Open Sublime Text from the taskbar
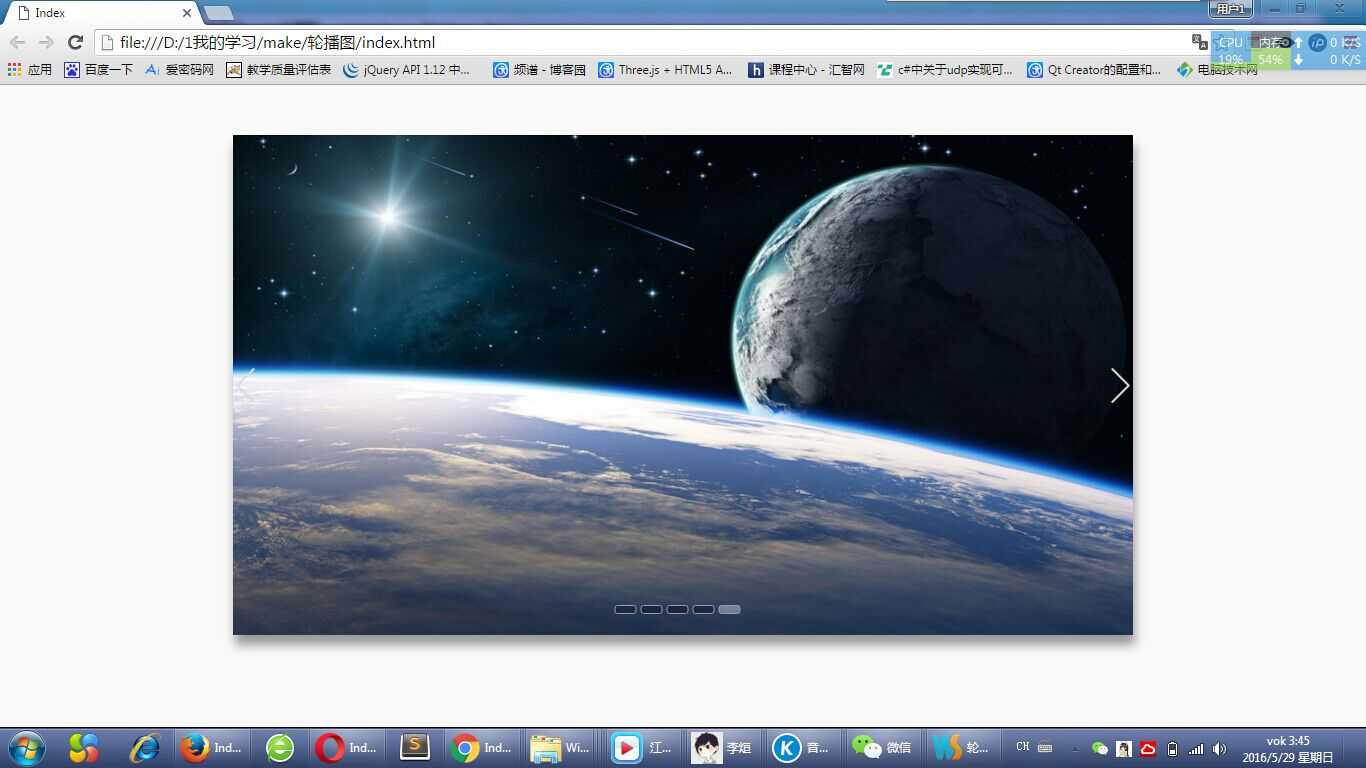 click(415, 748)
